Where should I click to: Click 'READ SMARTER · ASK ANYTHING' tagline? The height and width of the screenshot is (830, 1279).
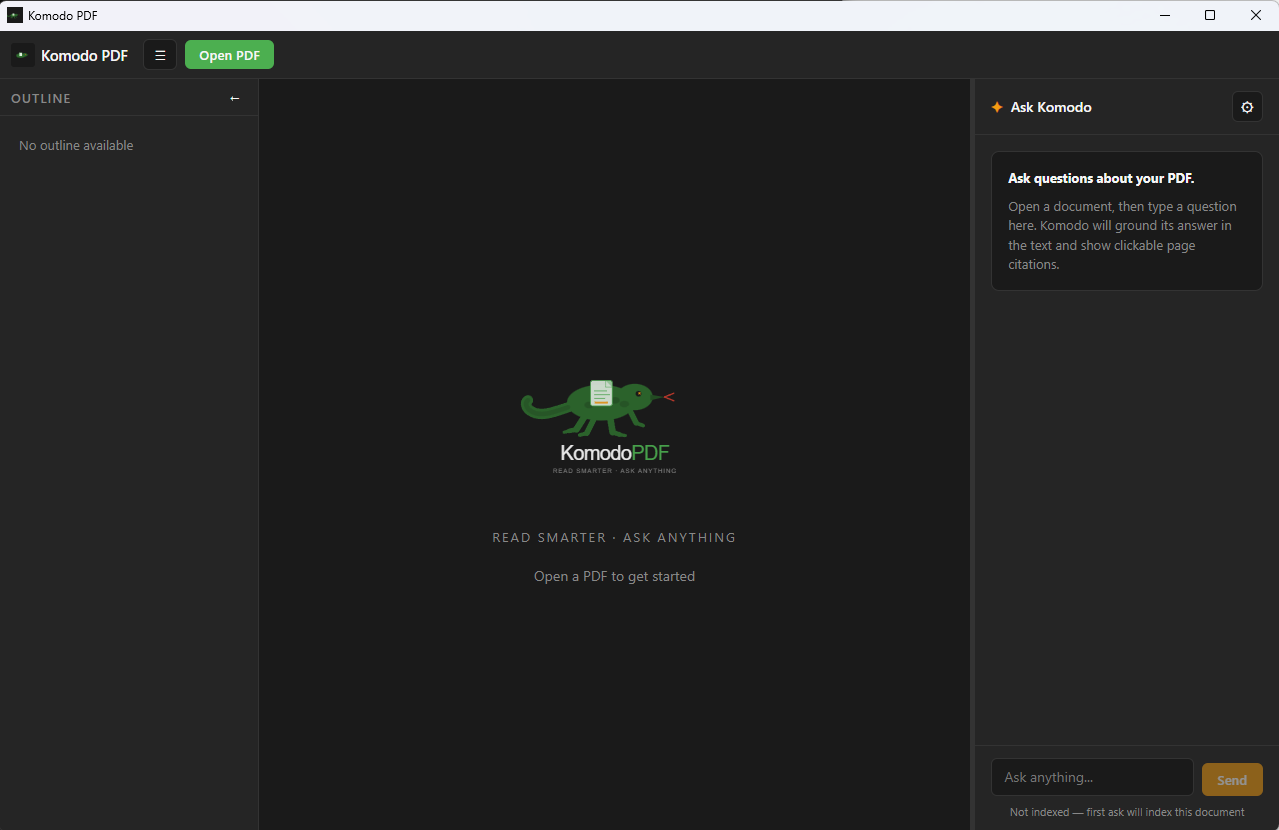click(x=614, y=537)
